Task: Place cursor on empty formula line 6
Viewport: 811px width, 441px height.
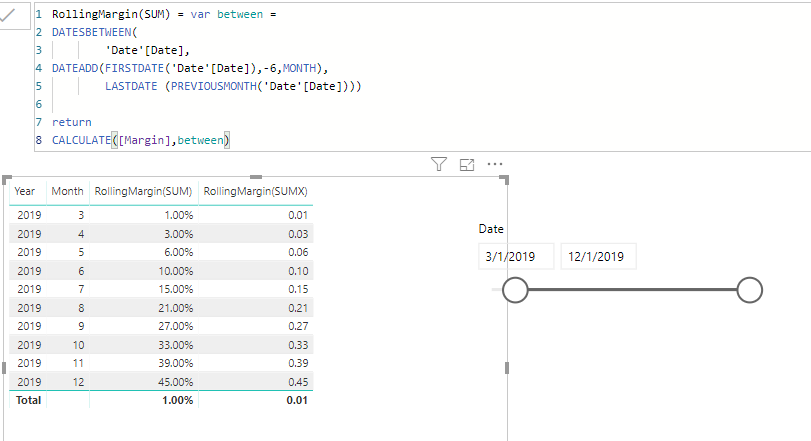Action: [207, 104]
